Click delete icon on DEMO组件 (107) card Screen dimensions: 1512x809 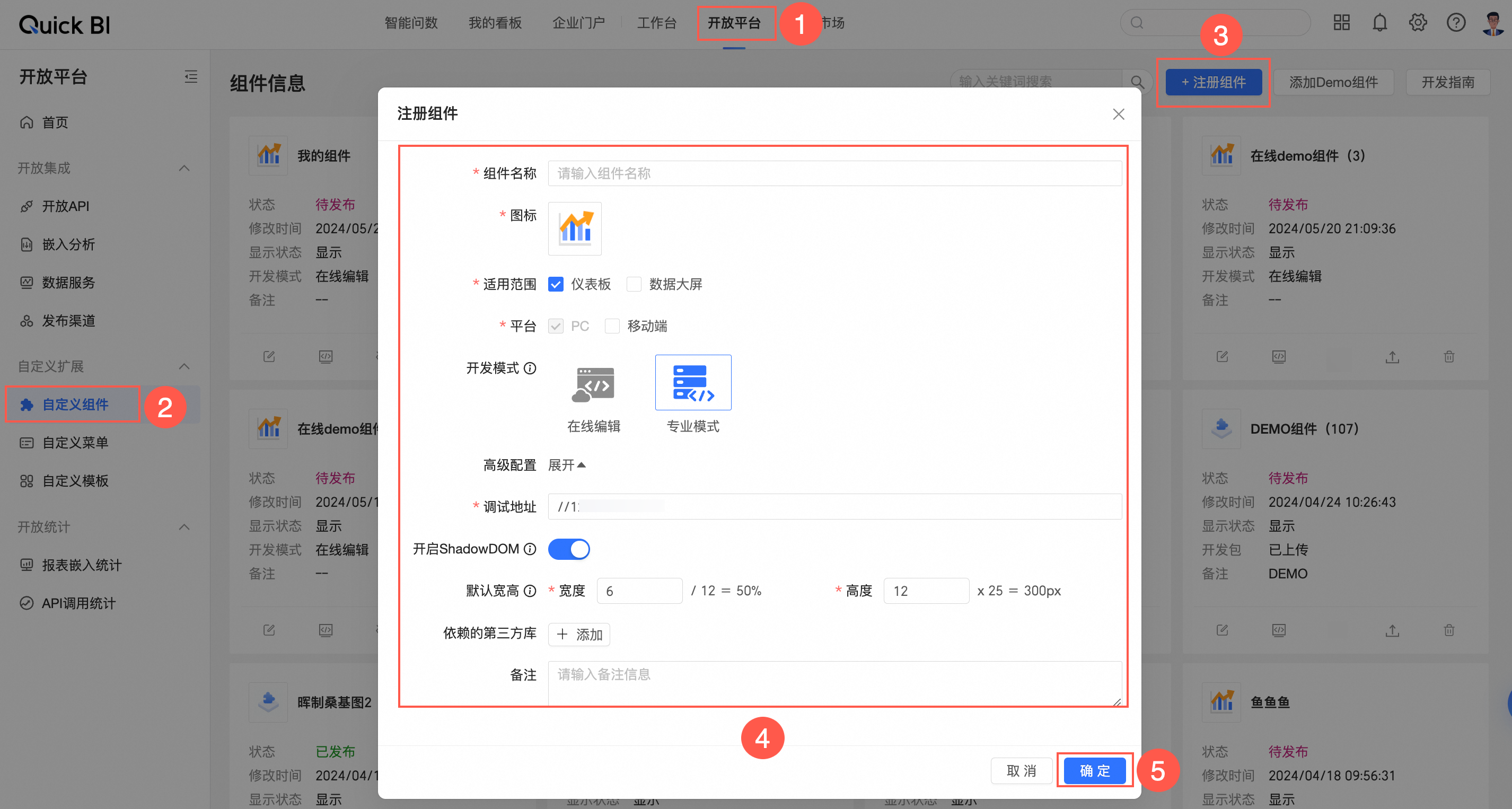click(1449, 630)
